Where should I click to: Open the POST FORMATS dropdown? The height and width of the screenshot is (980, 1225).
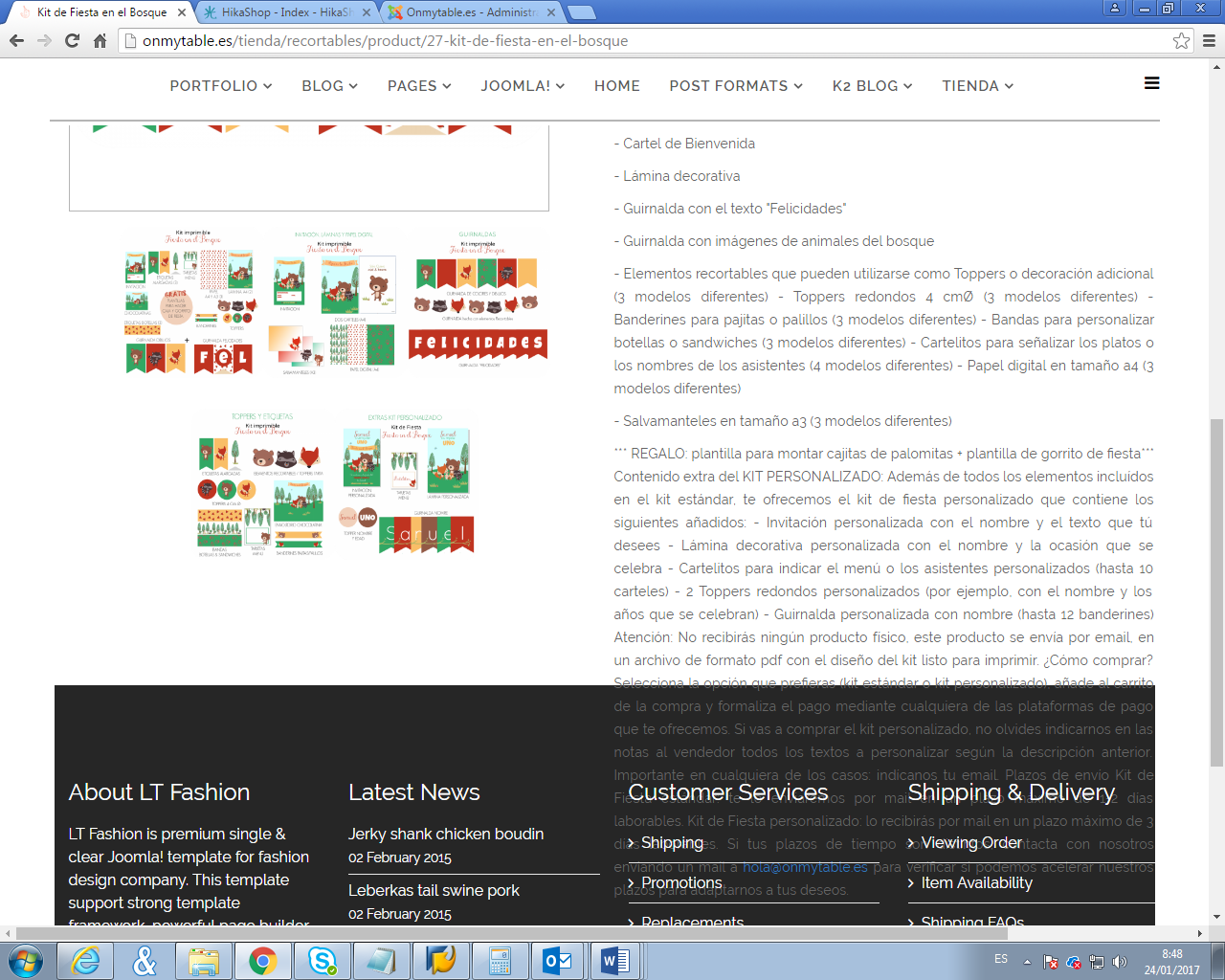[736, 86]
